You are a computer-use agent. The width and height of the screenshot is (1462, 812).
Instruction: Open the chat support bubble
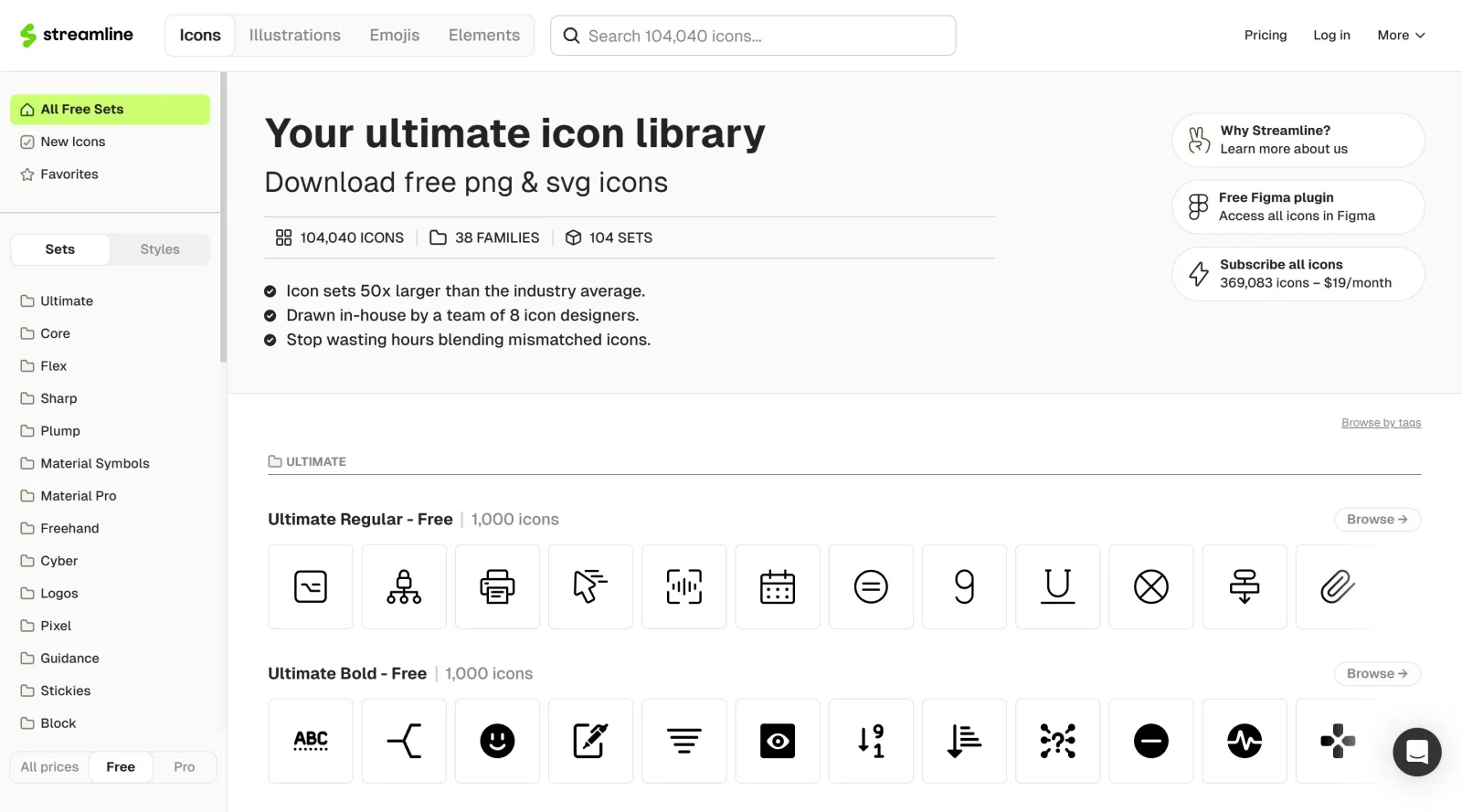[x=1416, y=752]
